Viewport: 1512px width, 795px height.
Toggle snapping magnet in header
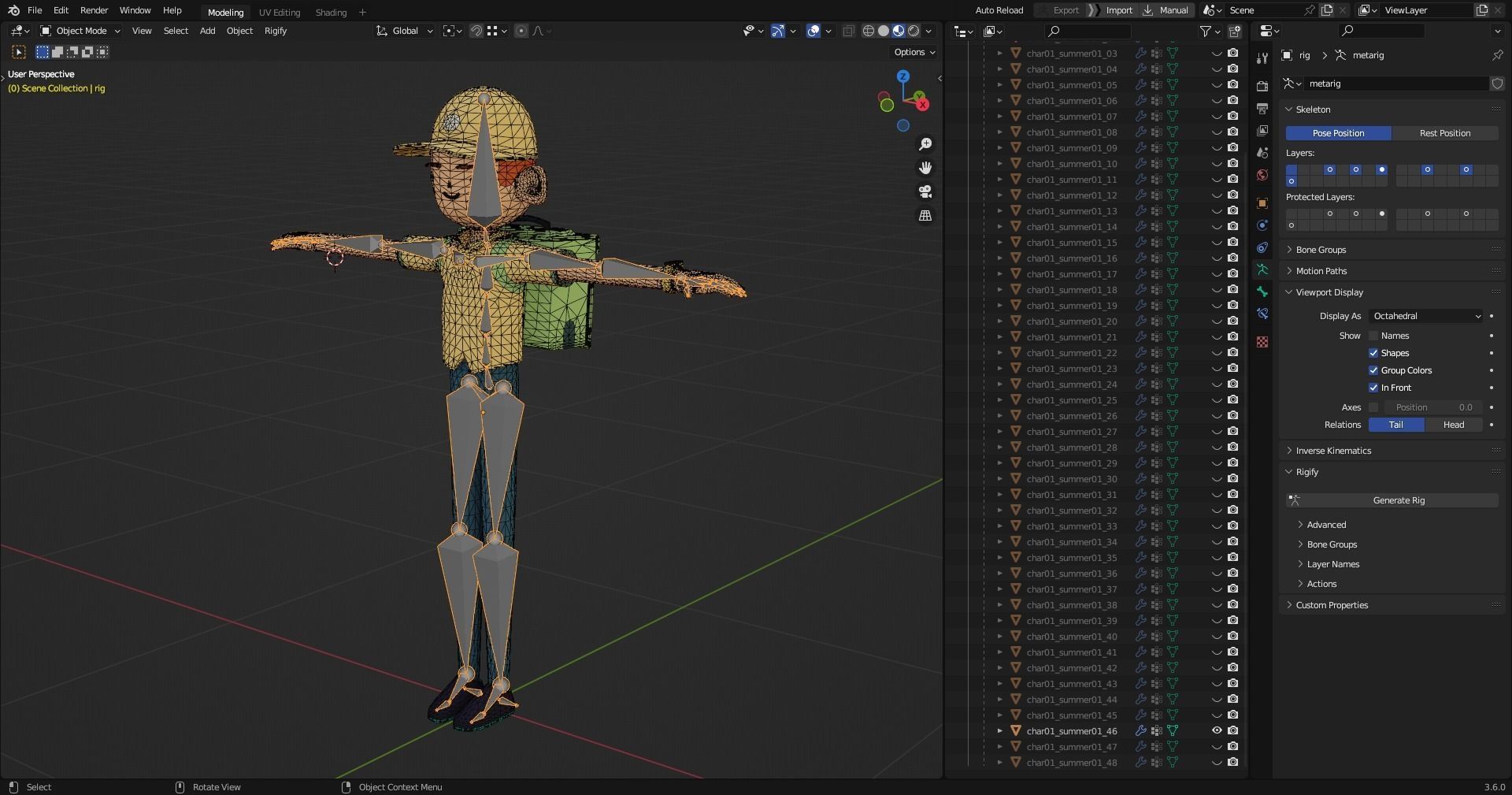click(476, 31)
